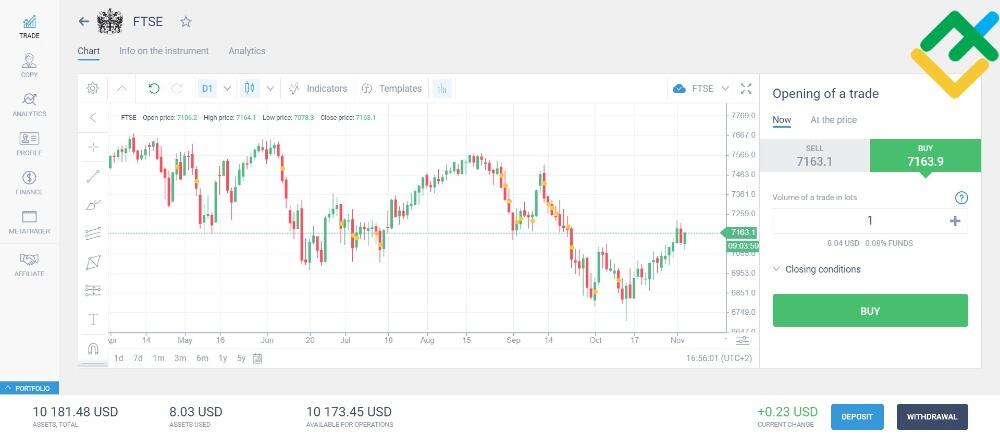Toggle fullscreen chart mode
1000x437 pixels.
[x=746, y=89]
